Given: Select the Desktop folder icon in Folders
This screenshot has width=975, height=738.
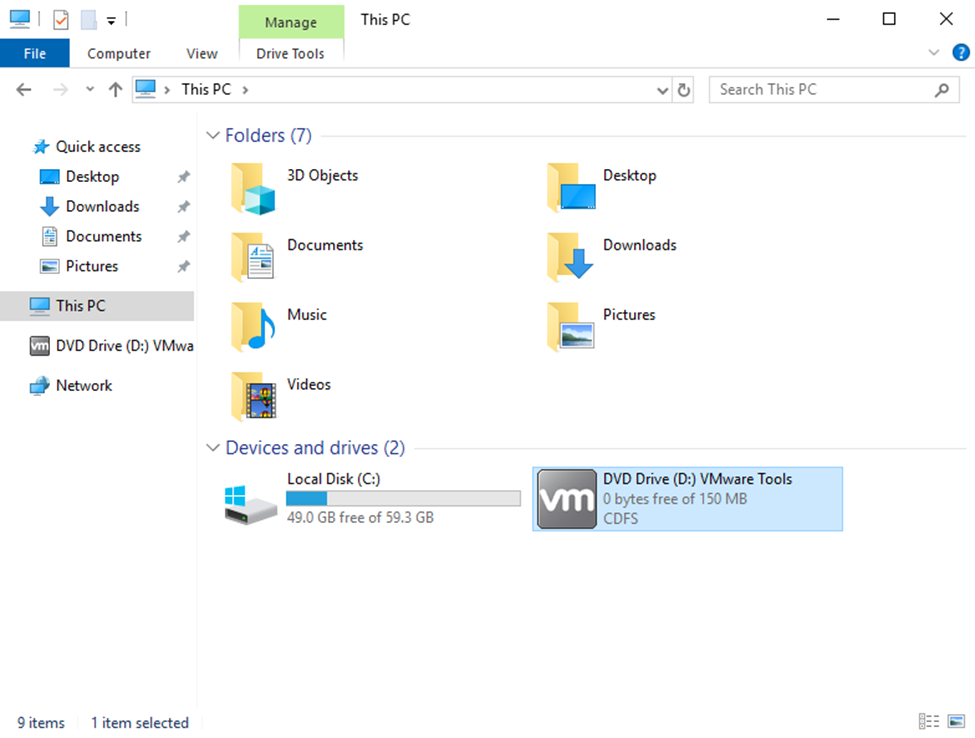Looking at the screenshot, I should pyautogui.click(x=571, y=187).
